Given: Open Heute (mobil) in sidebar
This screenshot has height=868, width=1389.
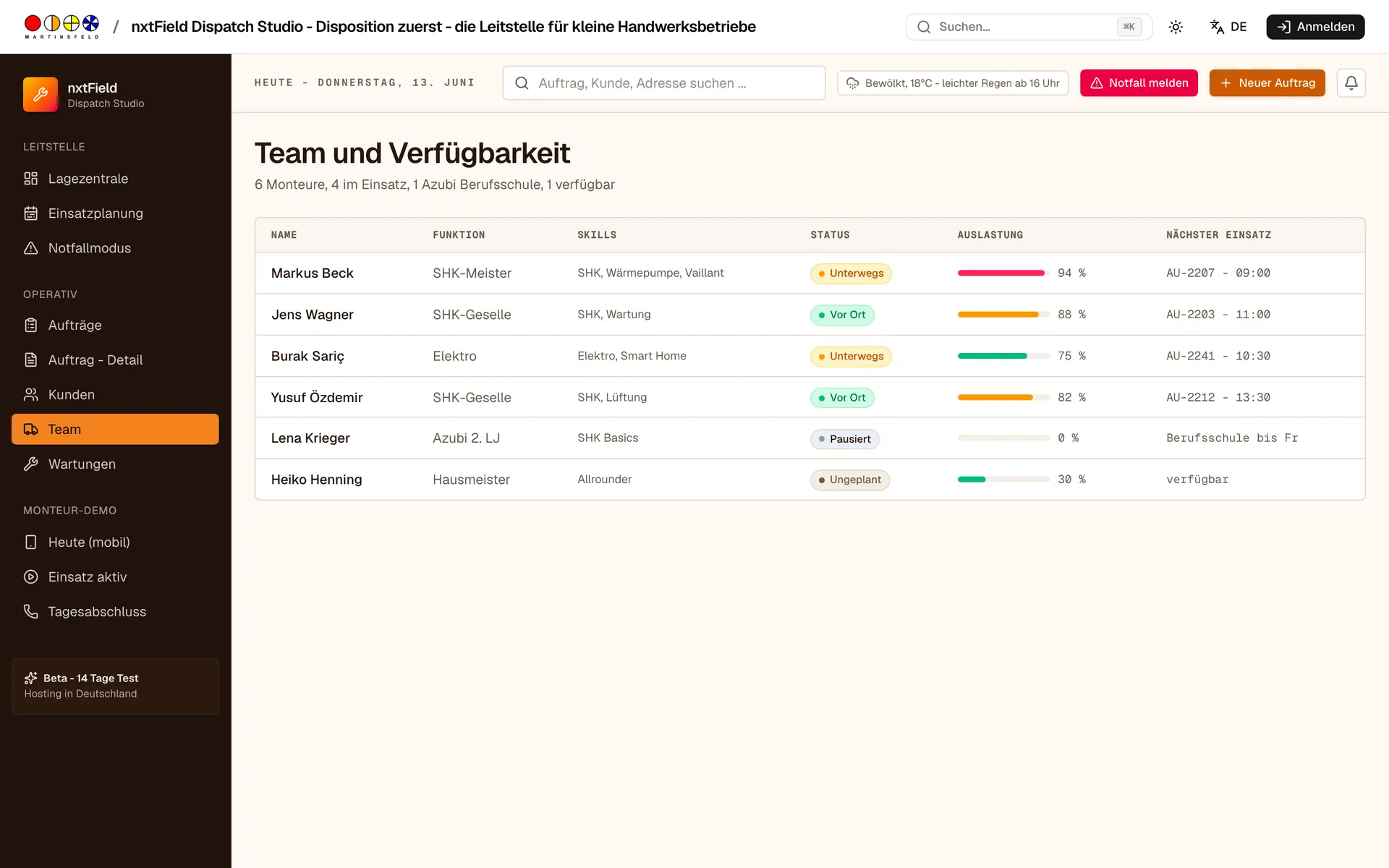Looking at the screenshot, I should coord(115,542).
